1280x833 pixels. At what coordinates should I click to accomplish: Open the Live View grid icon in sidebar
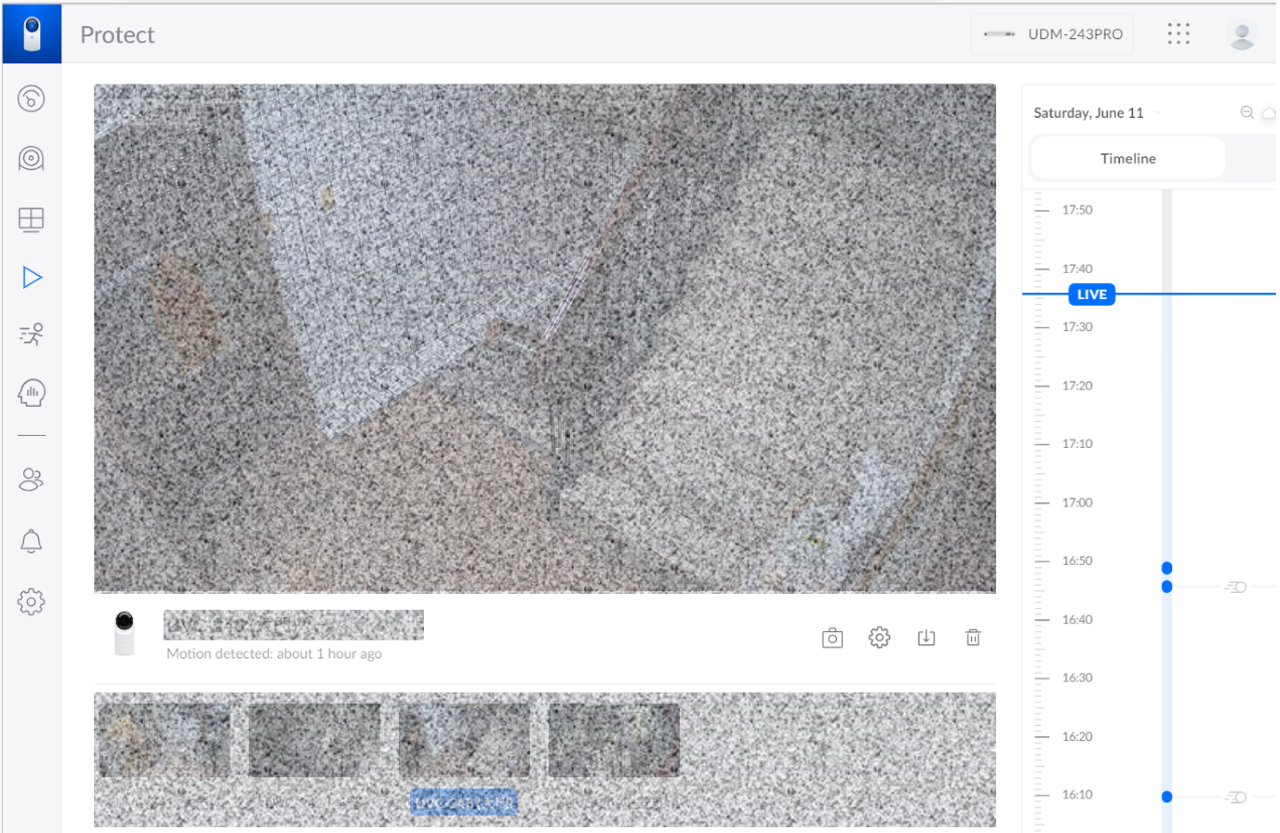coord(32,219)
